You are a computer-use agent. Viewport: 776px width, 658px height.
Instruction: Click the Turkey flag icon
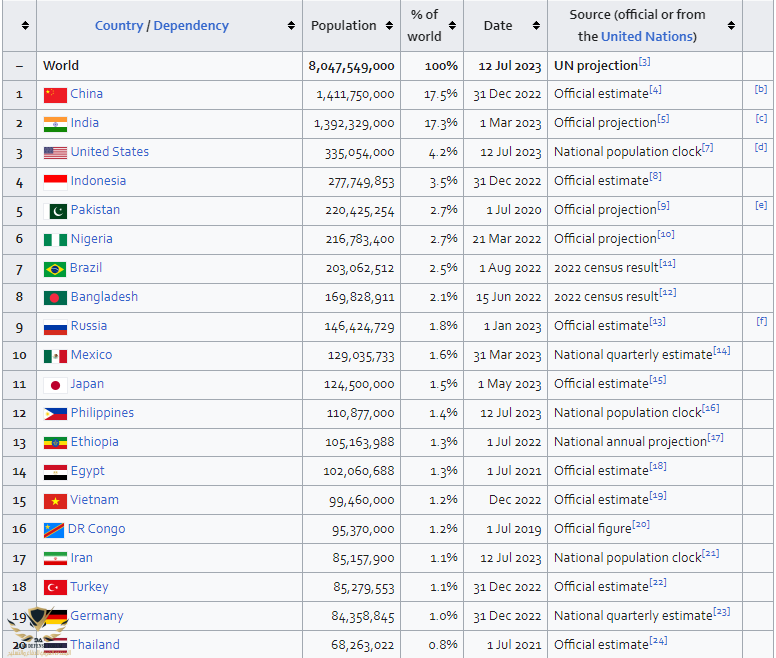coord(55,588)
